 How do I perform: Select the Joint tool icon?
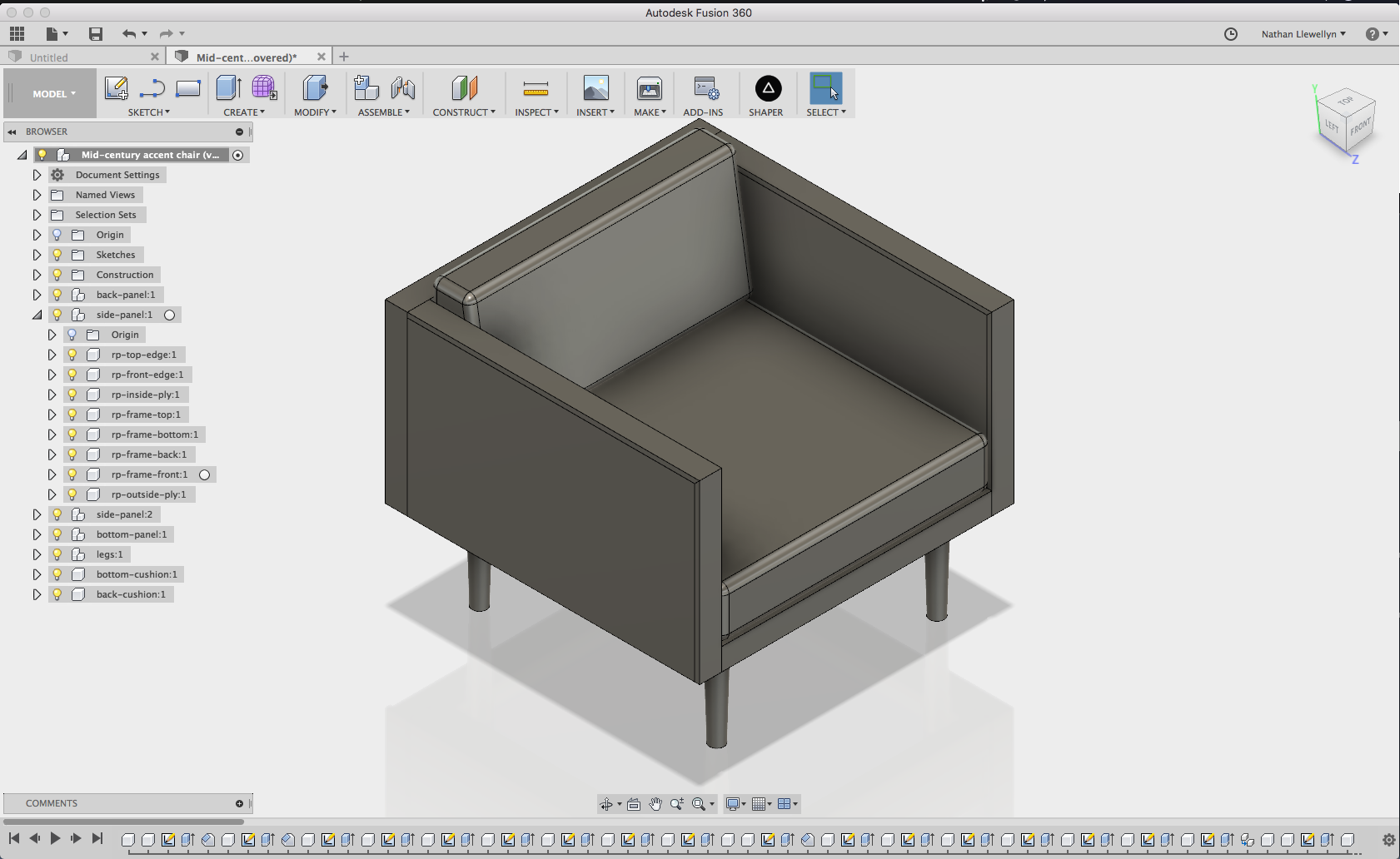(403, 88)
